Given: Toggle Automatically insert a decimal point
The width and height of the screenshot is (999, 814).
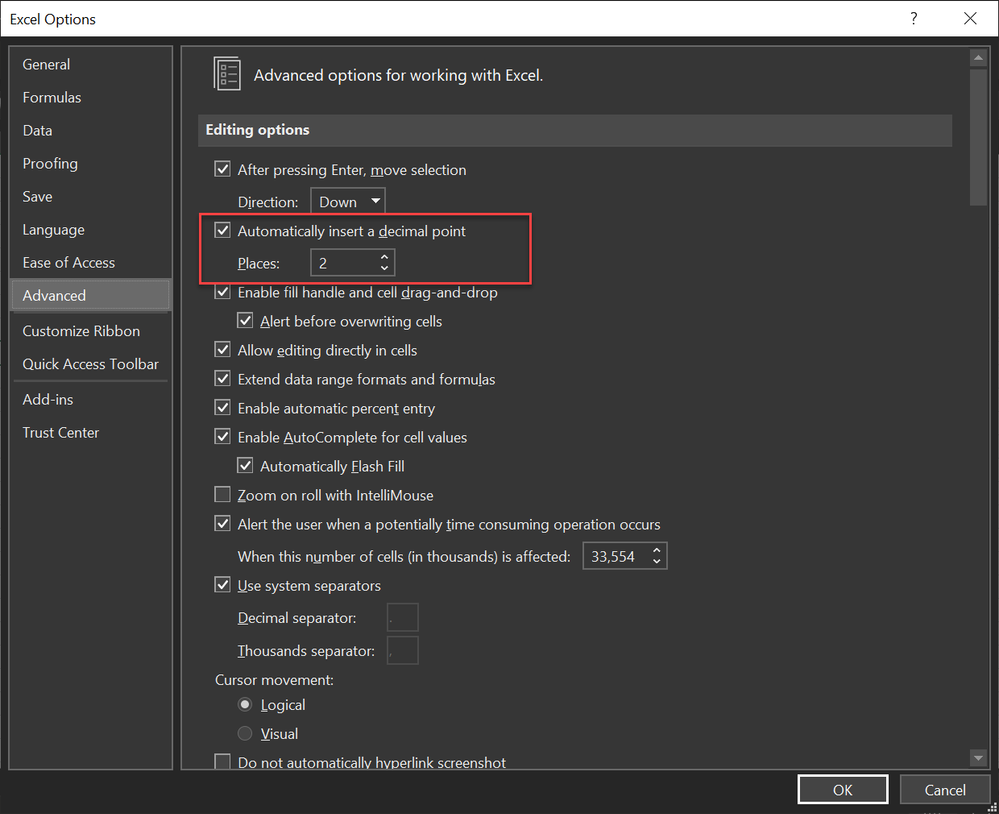Looking at the screenshot, I should [222, 231].
